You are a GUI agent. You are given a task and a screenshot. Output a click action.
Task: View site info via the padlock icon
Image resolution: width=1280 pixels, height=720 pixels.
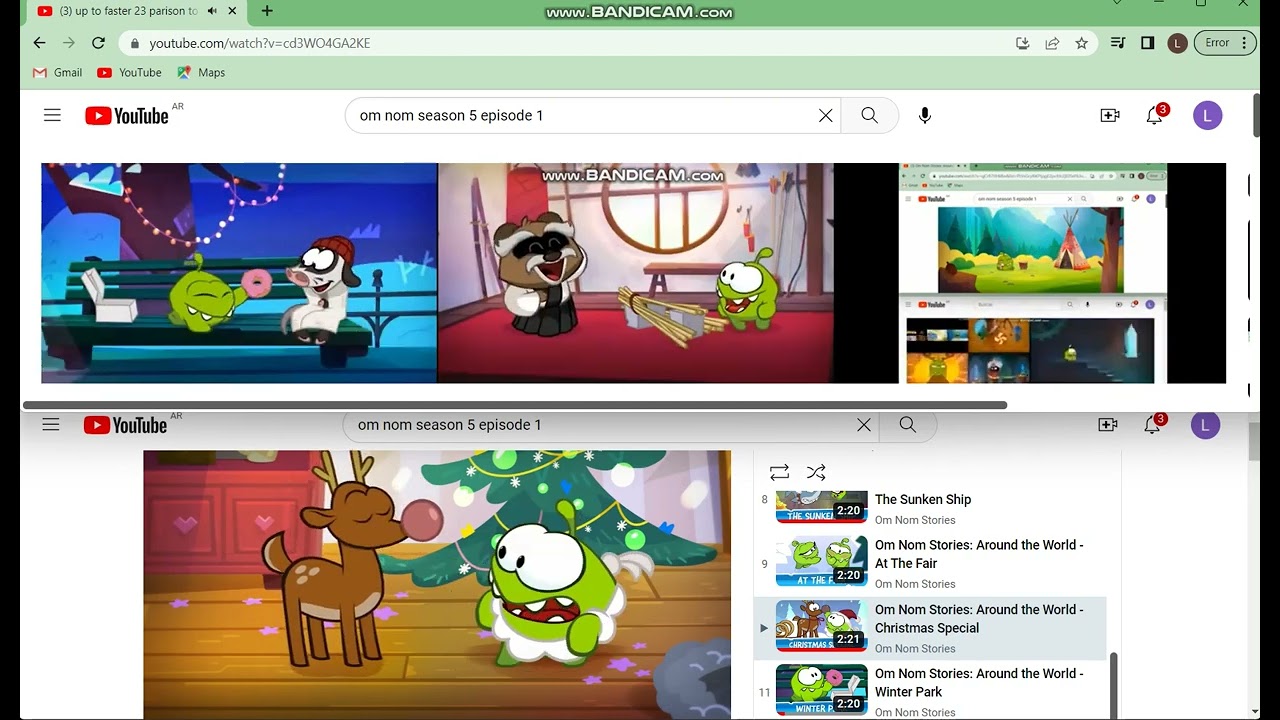tap(134, 44)
